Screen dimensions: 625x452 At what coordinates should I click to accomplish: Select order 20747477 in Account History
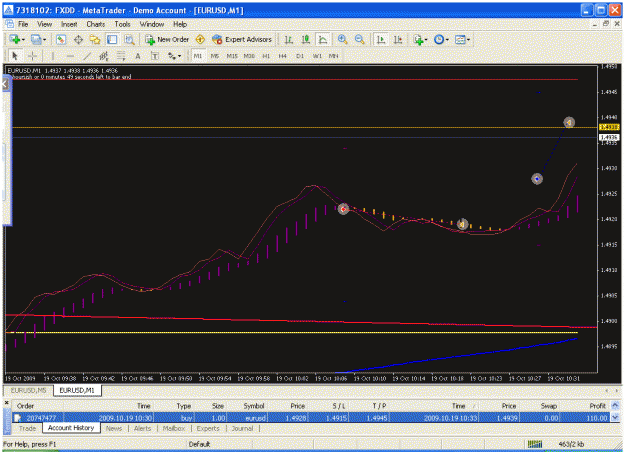(x=311, y=418)
